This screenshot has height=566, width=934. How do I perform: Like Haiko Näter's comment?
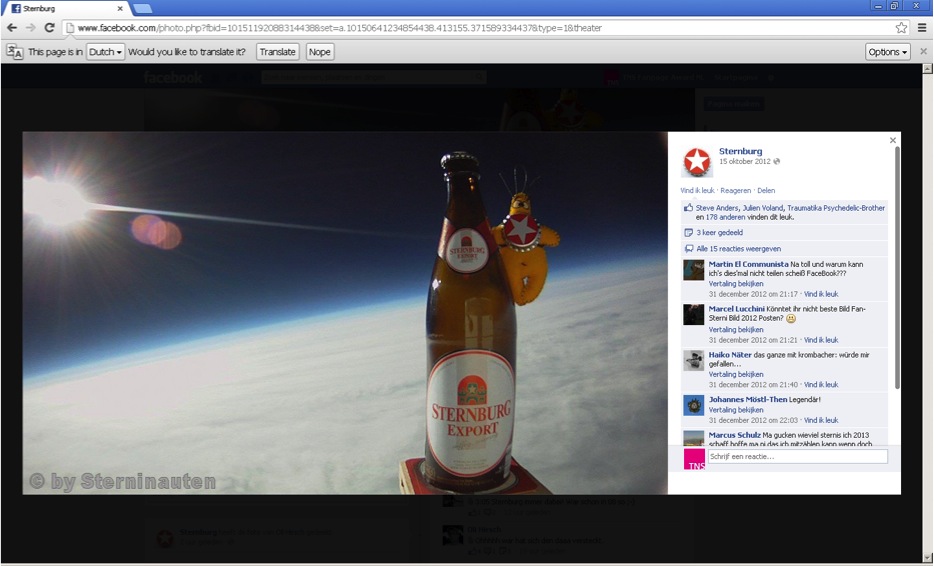point(821,385)
